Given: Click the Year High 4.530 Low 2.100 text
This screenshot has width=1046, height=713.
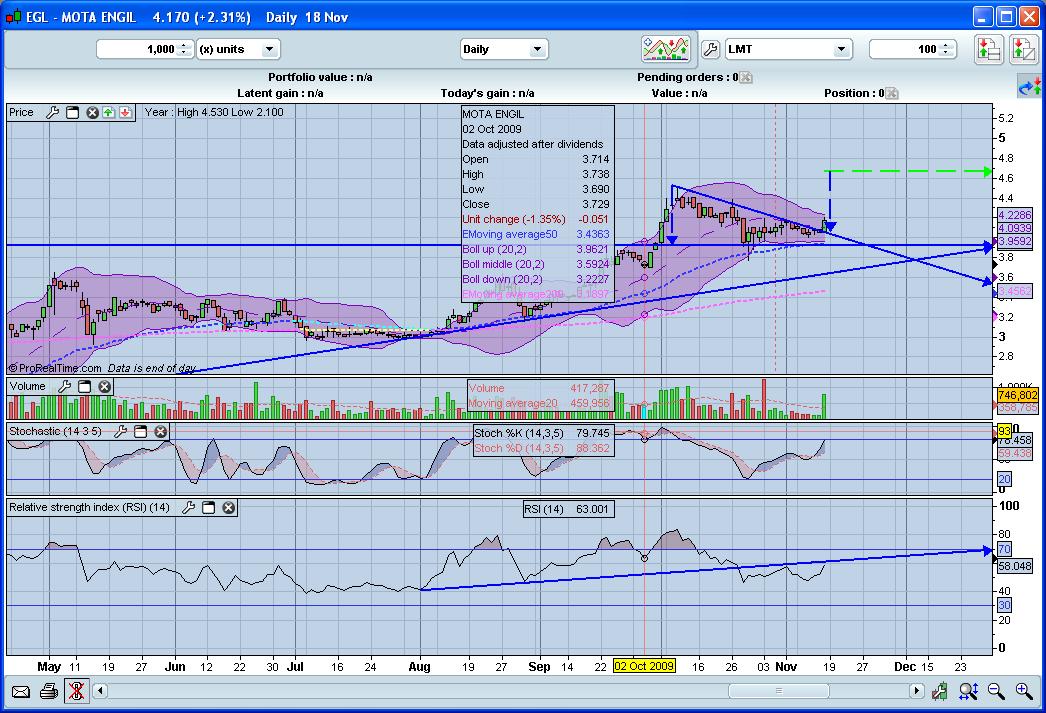Looking at the screenshot, I should coord(214,112).
